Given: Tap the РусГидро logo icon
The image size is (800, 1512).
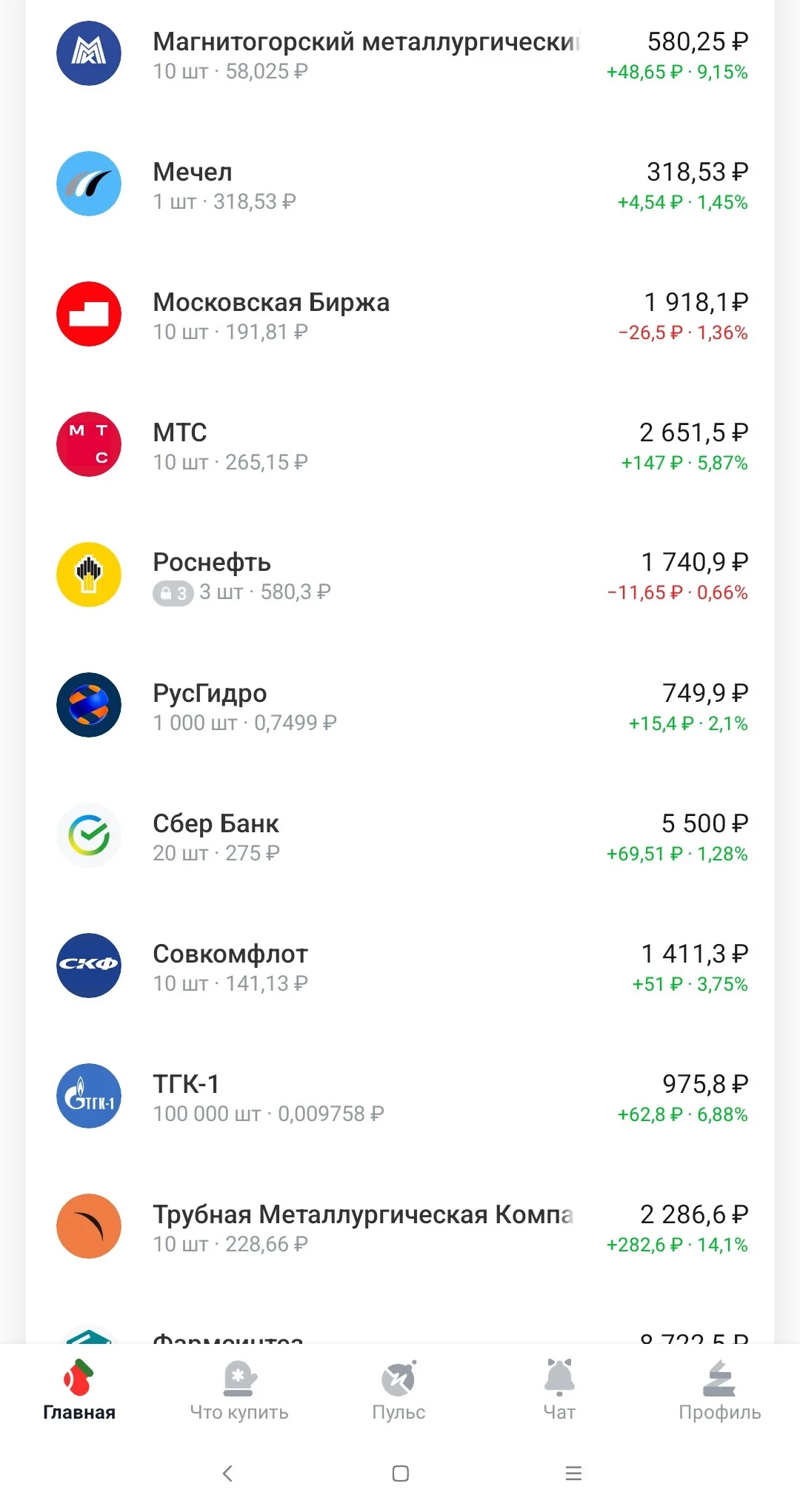Looking at the screenshot, I should (x=89, y=705).
